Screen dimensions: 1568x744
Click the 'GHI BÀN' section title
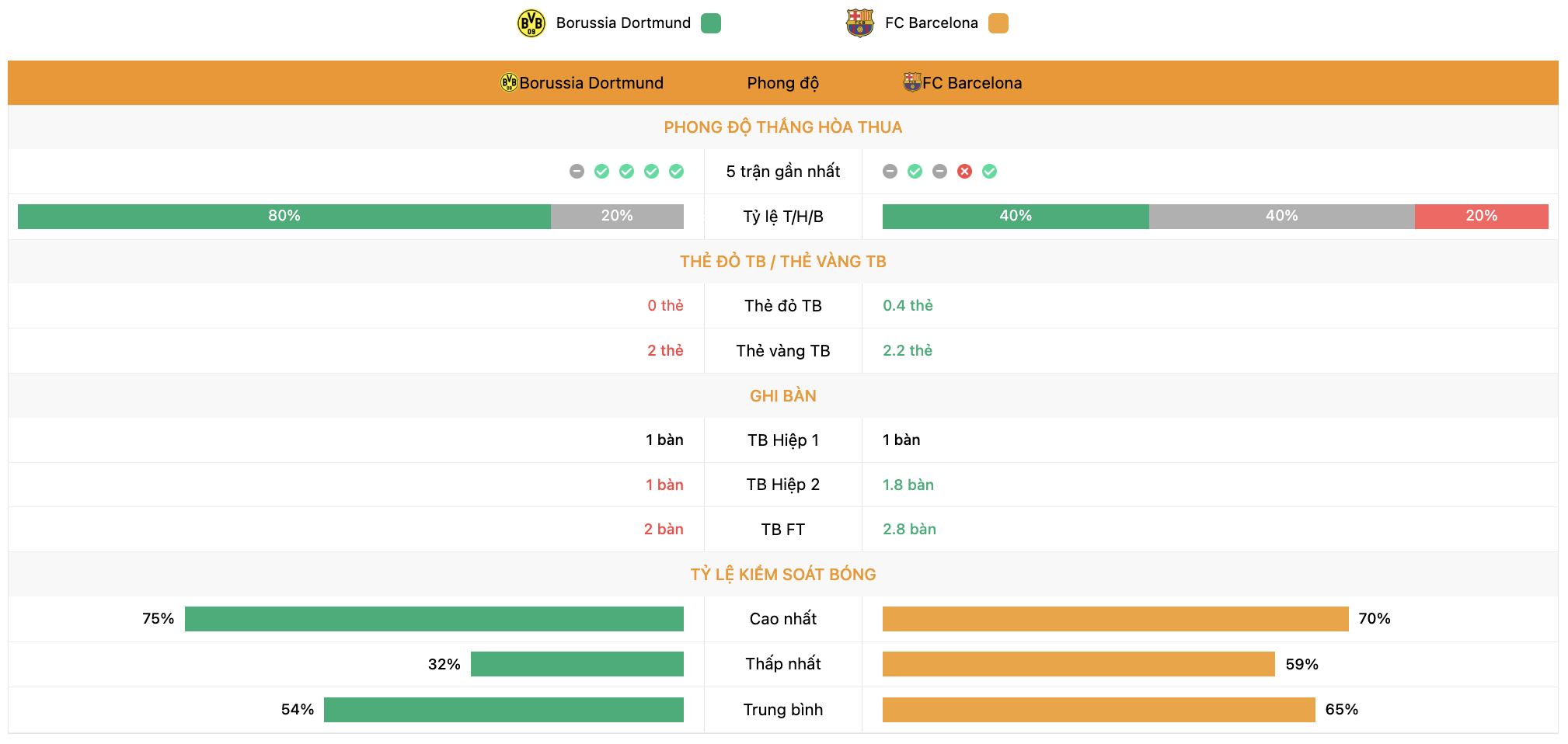click(x=783, y=396)
